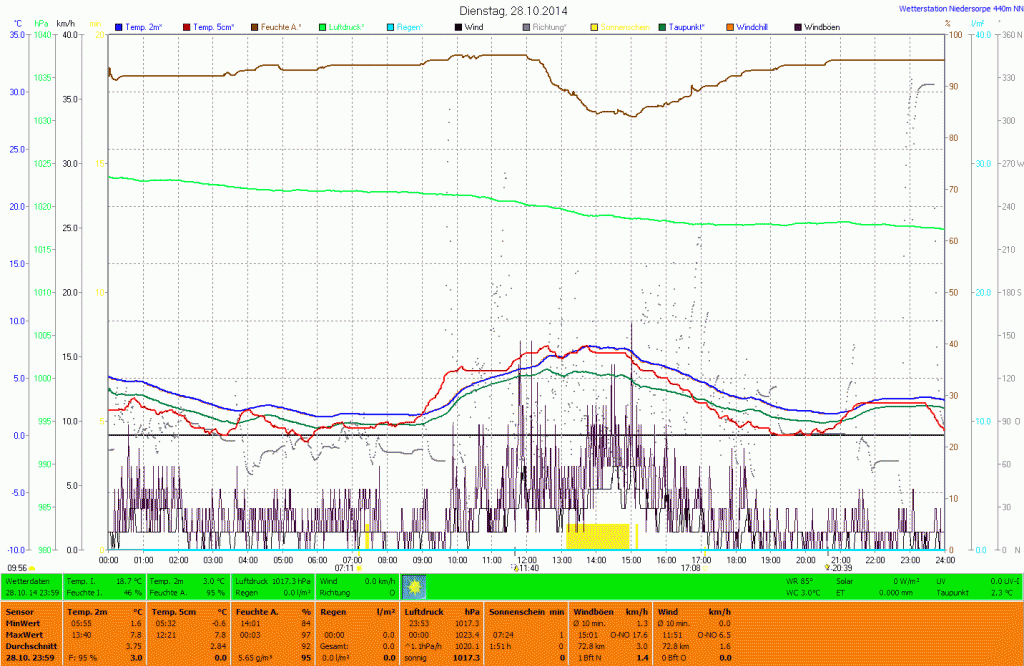Click the sunrise icon next to 07:11
The width and height of the screenshot is (1024, 666).
[360, 568]
